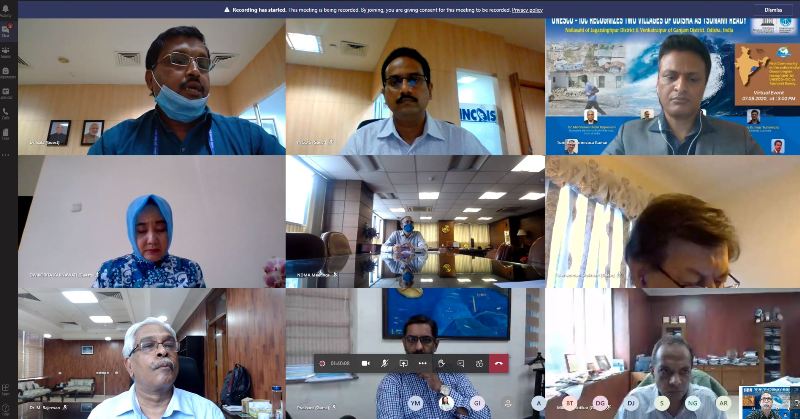Select the GI participant avatar

coord(478,403)
